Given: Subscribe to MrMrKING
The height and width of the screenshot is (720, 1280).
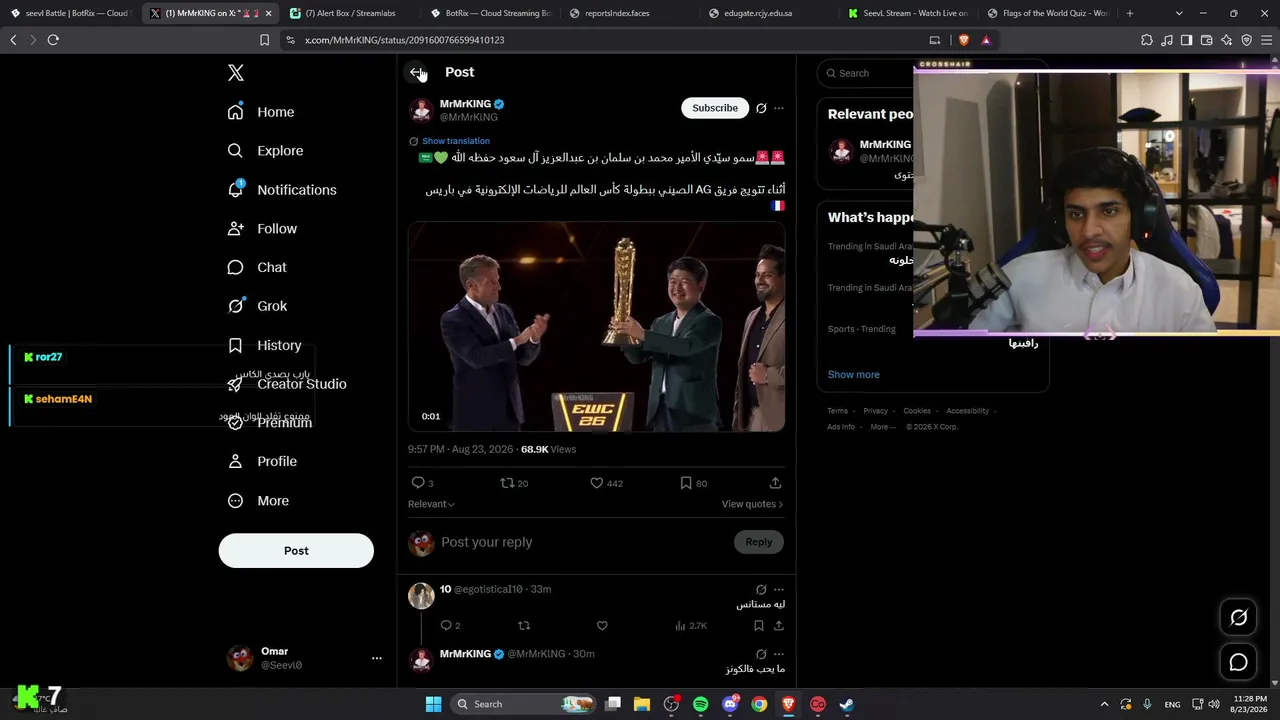Looking at the screenshot, I should coord(715,108).
